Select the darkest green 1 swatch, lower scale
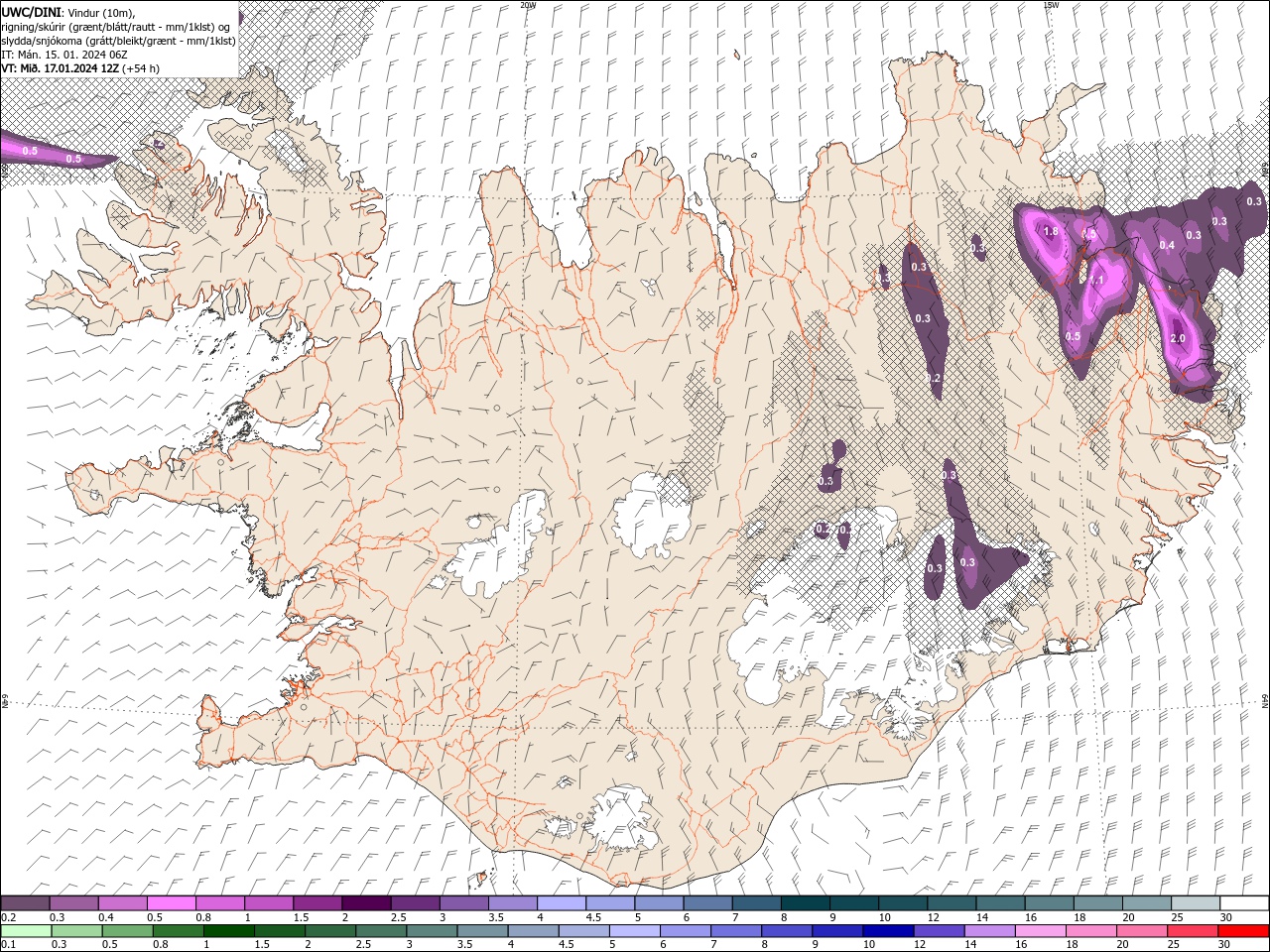Viewport: 1270px width, 952px height. point(228,931)
